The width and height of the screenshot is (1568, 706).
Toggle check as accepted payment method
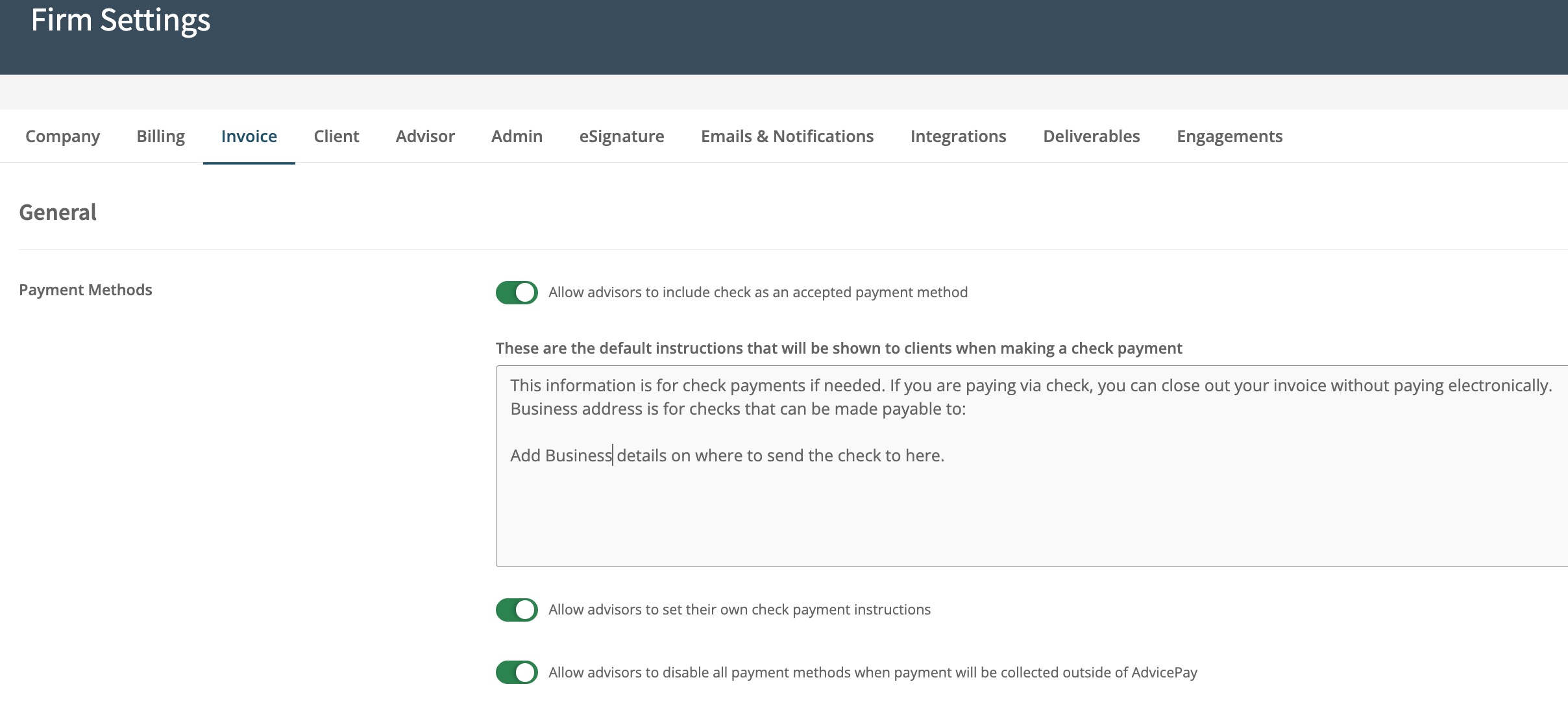pos(517,293)
